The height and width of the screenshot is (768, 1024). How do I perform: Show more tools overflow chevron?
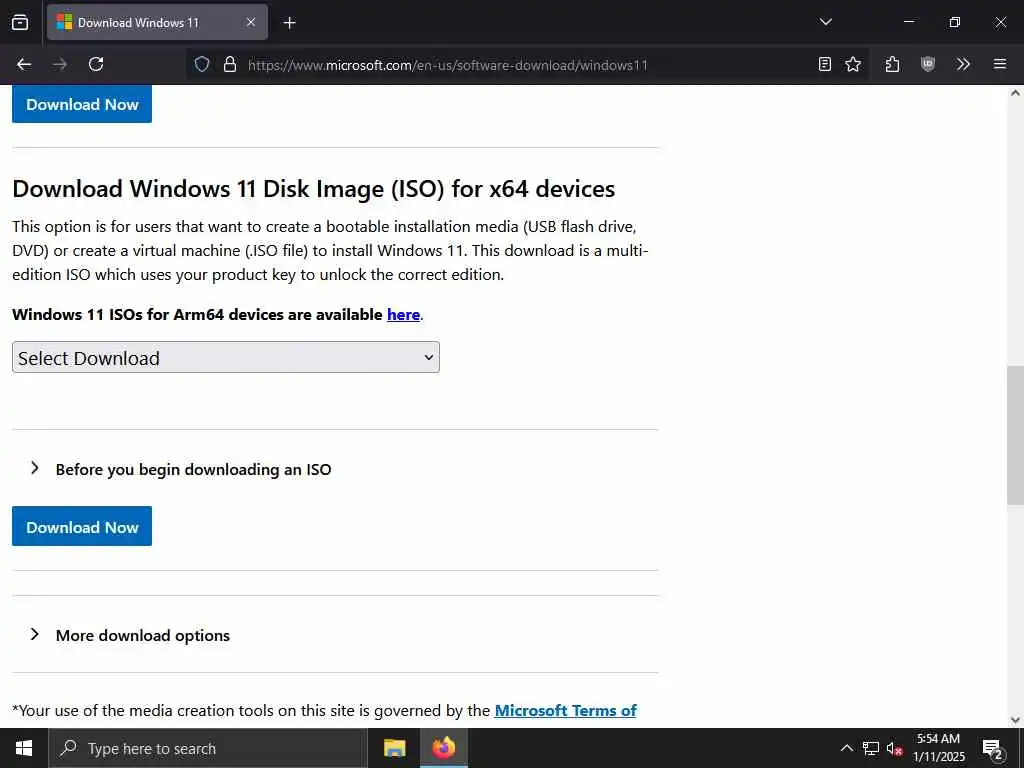pos(963,64)
